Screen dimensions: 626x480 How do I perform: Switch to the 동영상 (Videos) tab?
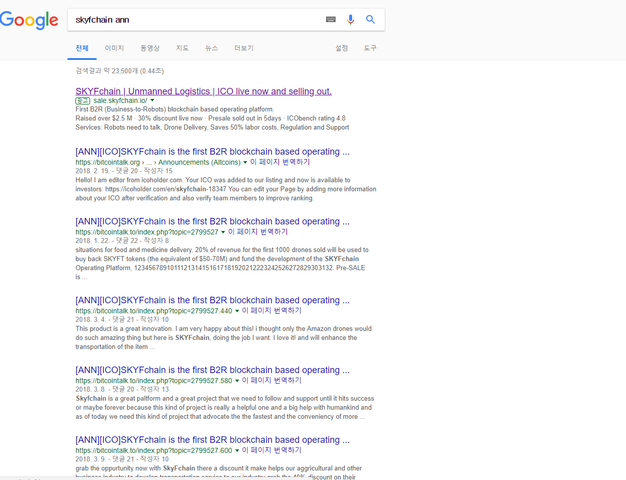150,48
